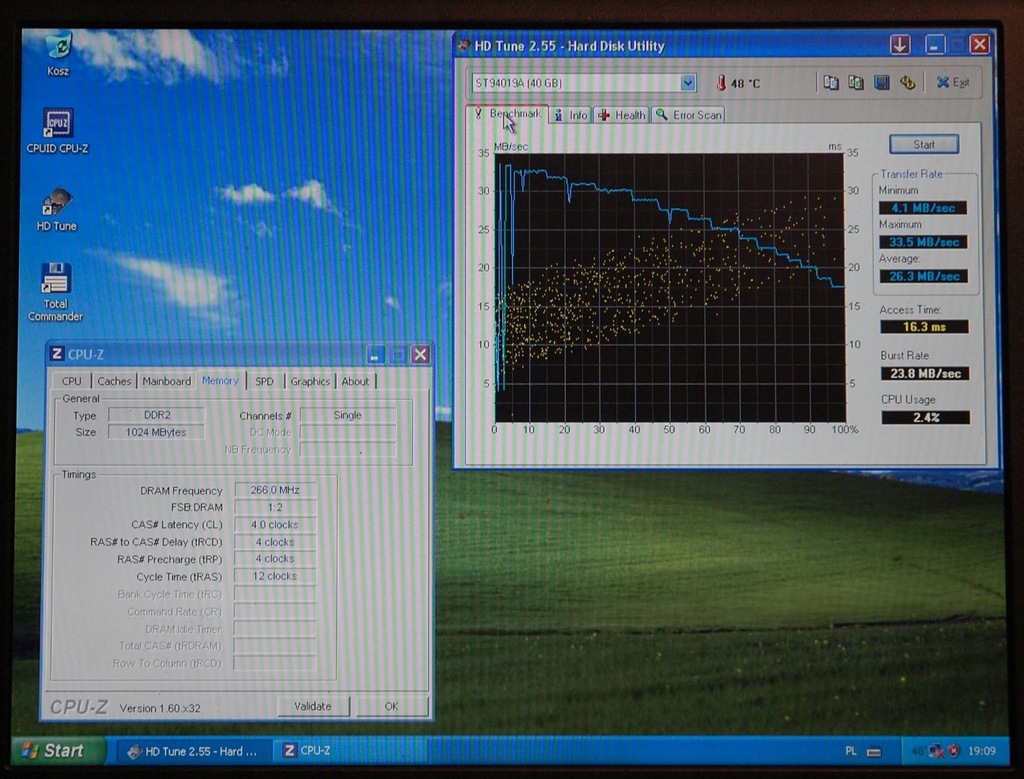Click the benchmark transfer rate graph

[x=670, y=287]
